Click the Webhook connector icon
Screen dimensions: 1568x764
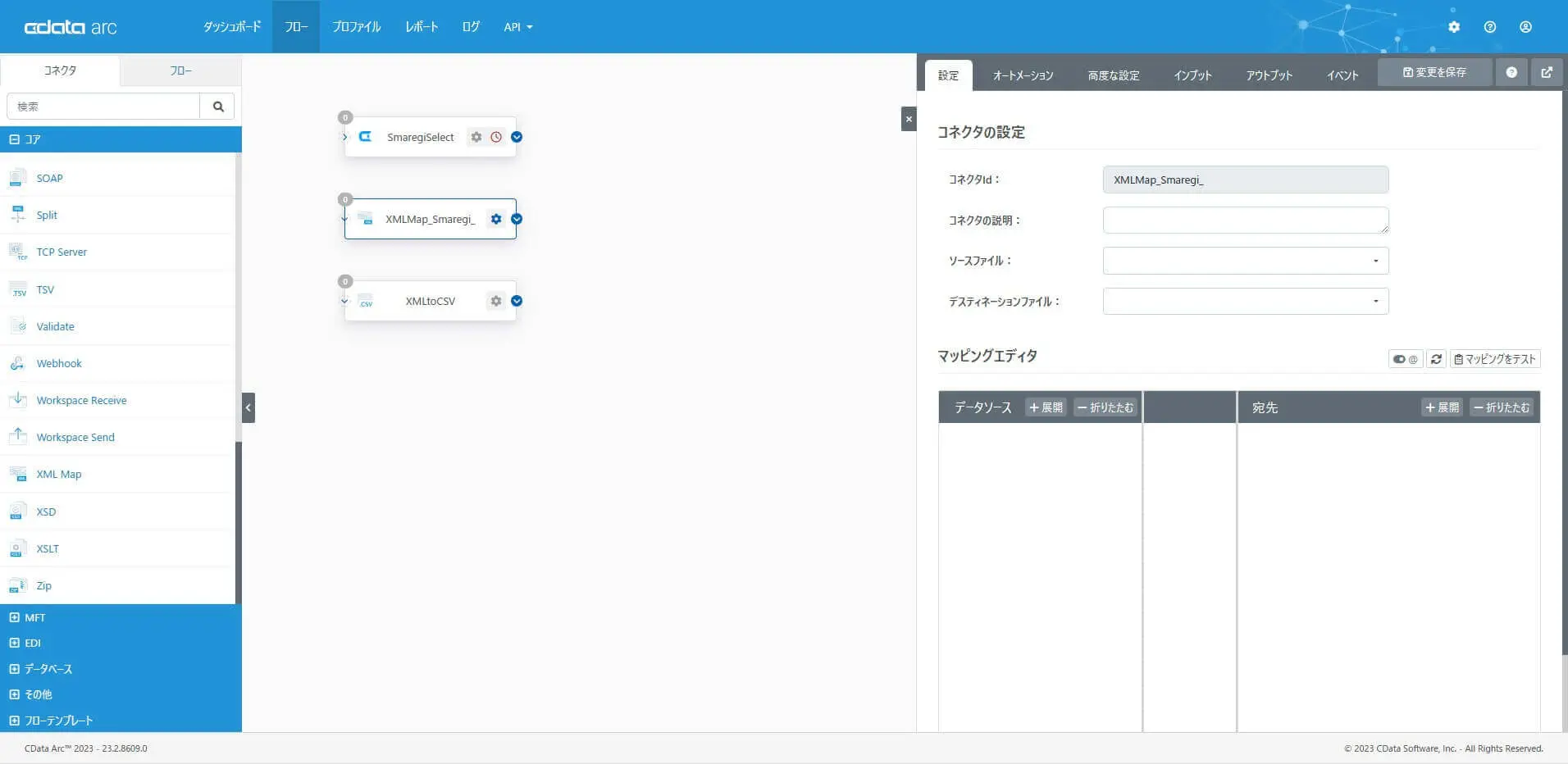(x=17, y=363)
